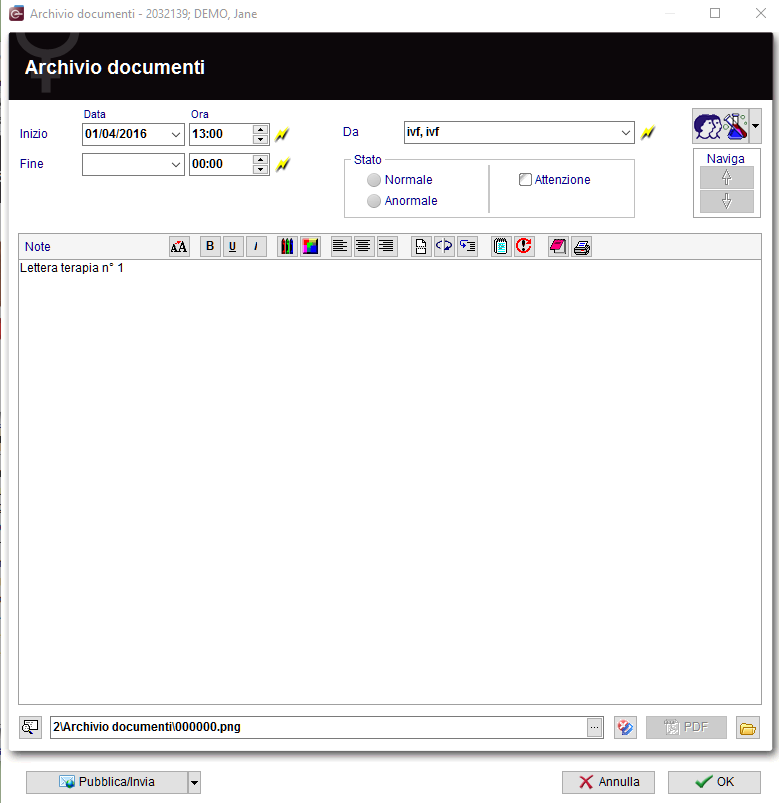Print the note with printer icon
This screenshot has height=803, width=779.
pyautogui.click(x=582, y=247)
